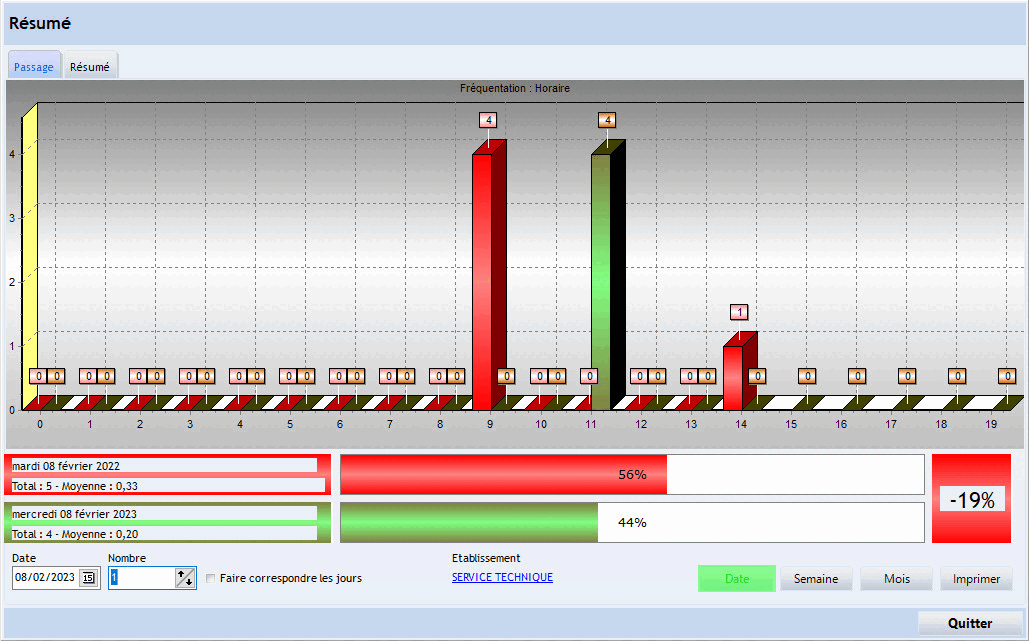Focus the Nombre number field
This screenshot has height=642, width=1029.
click(x=141, y=577)
